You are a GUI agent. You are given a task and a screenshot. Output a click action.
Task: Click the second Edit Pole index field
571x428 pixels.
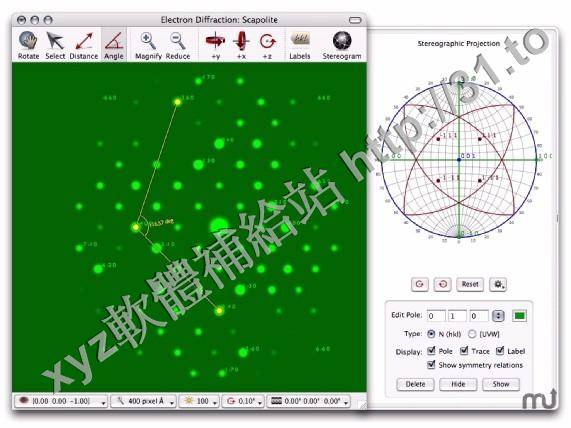(x=457, y=316)
